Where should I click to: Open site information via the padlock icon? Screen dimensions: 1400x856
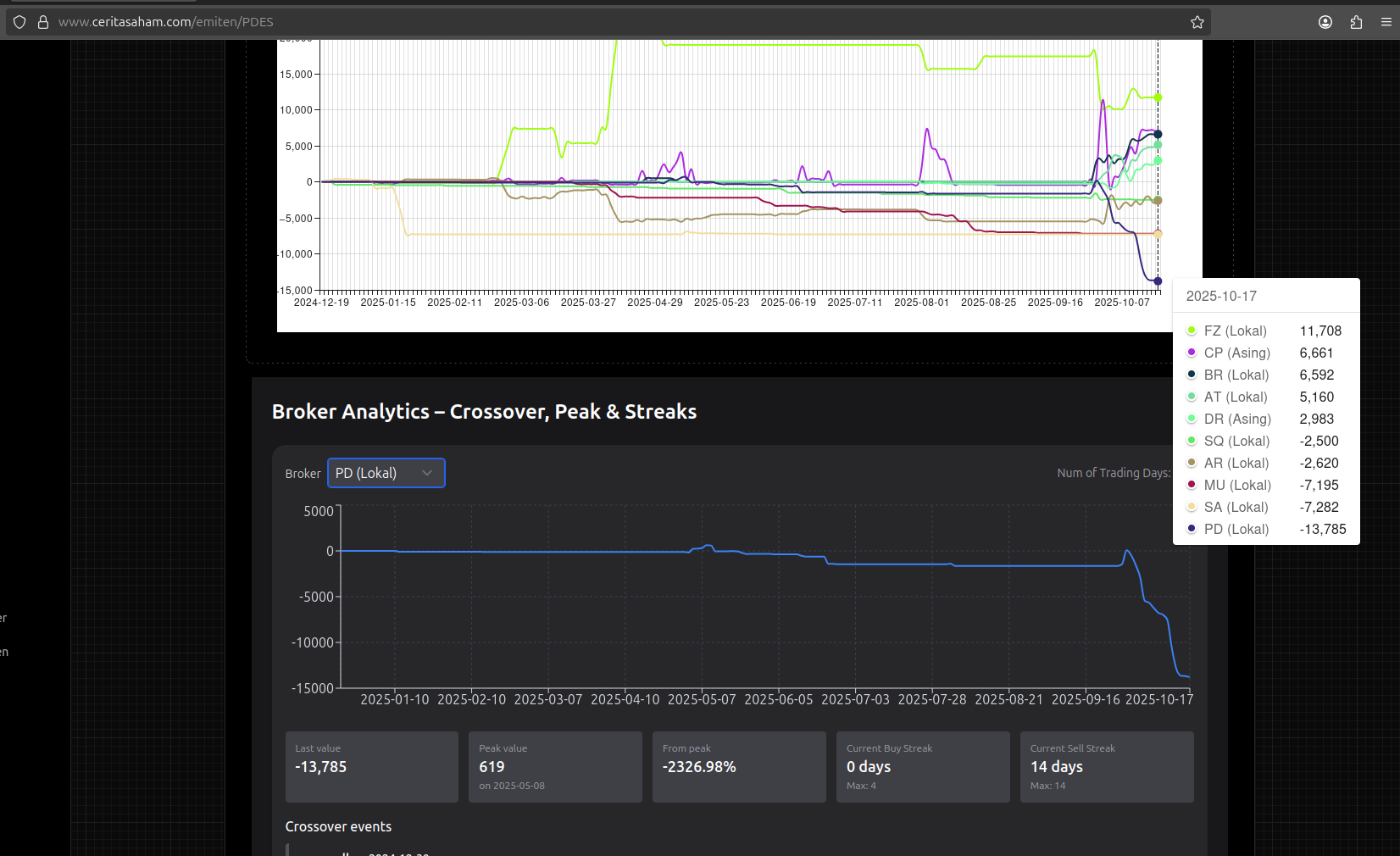tap(43, 22)
